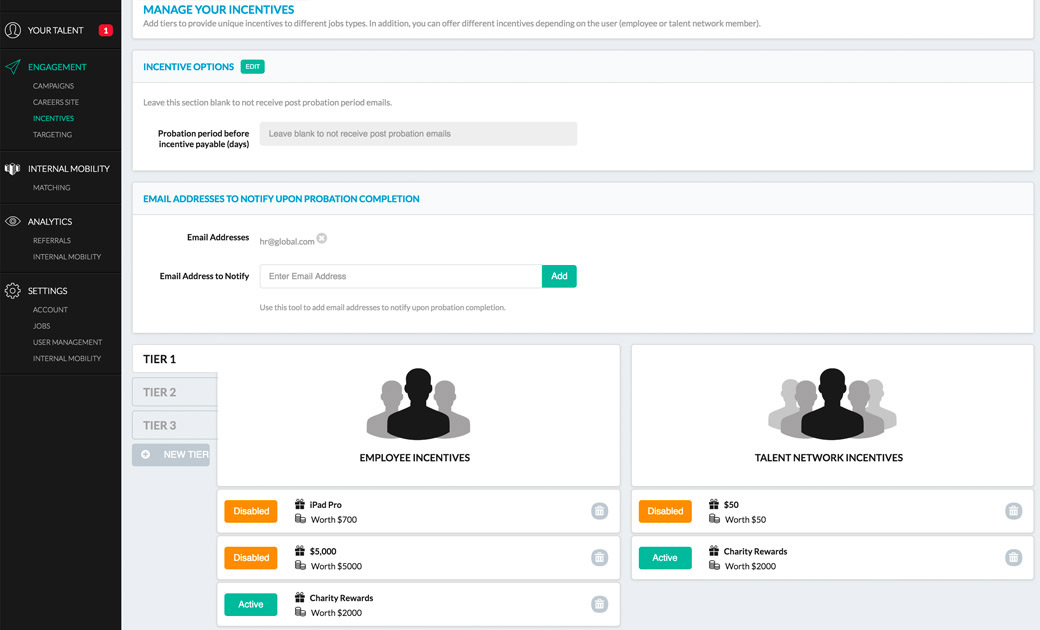Switch to the Tier 2 tab
Screen dimensions: 1040x630
pos(175,392)
